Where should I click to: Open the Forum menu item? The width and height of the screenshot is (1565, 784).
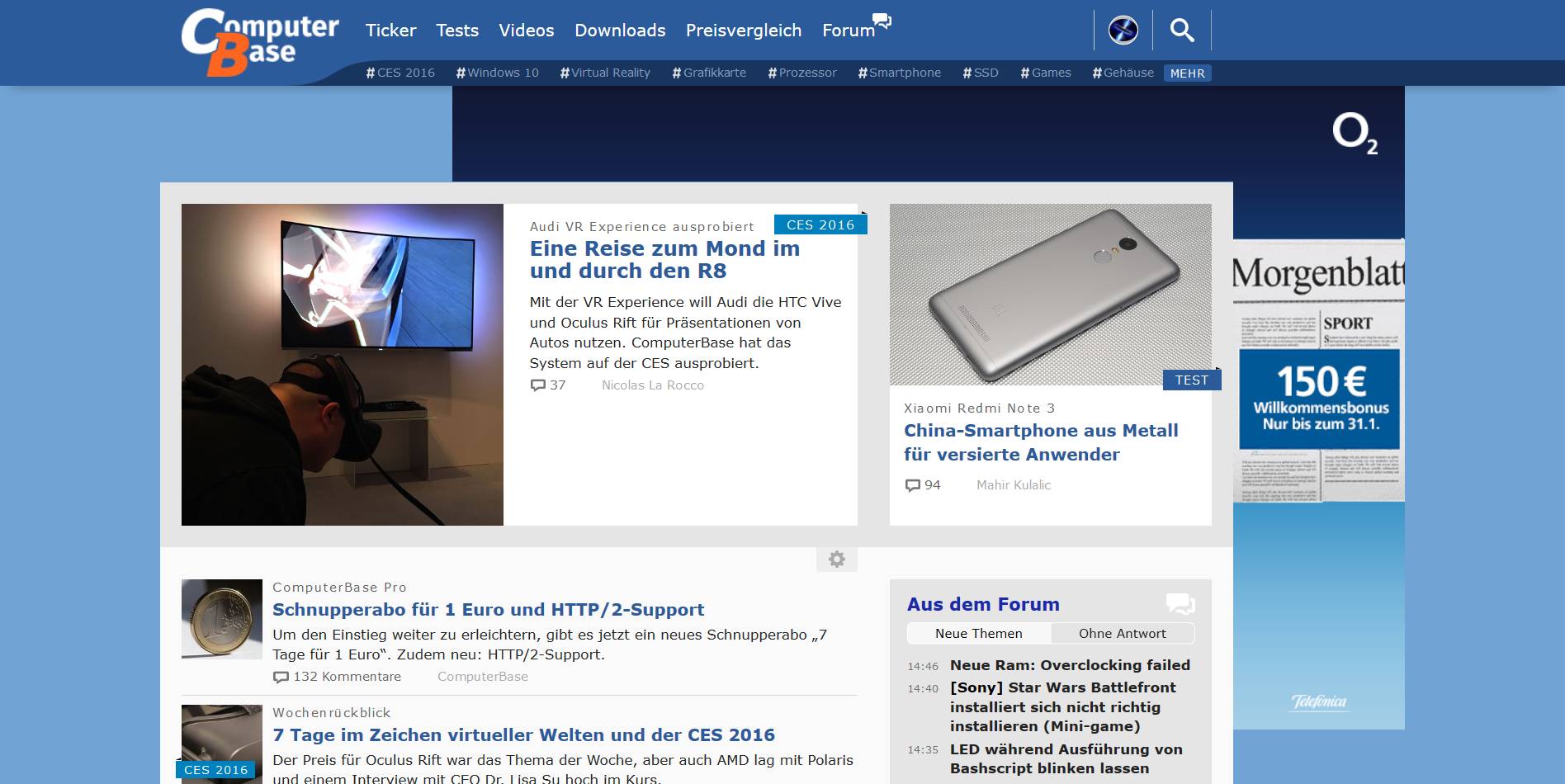pyautogui.click(x=849, y=31)
